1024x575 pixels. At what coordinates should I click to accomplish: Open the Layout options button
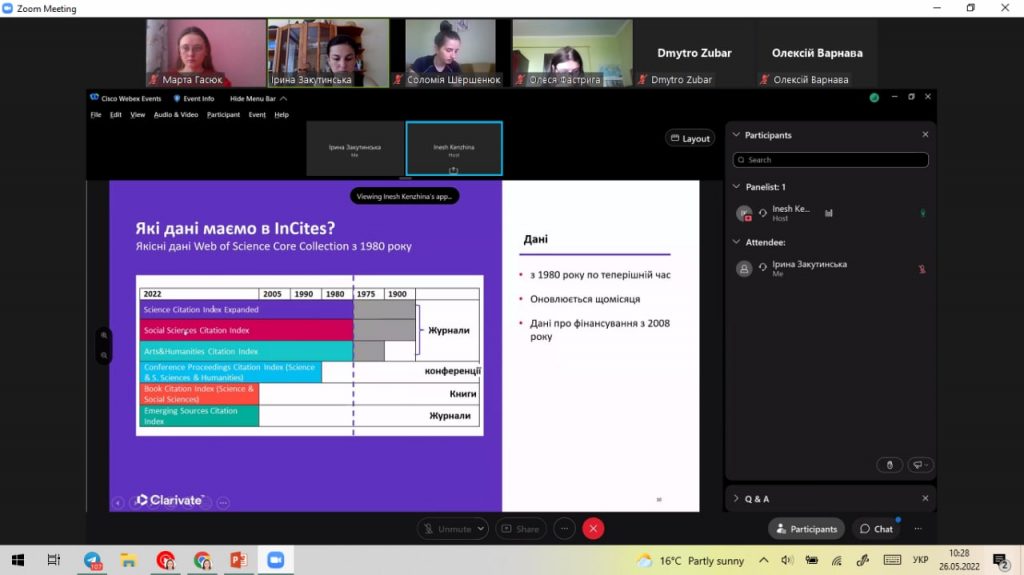coord(690,139)
